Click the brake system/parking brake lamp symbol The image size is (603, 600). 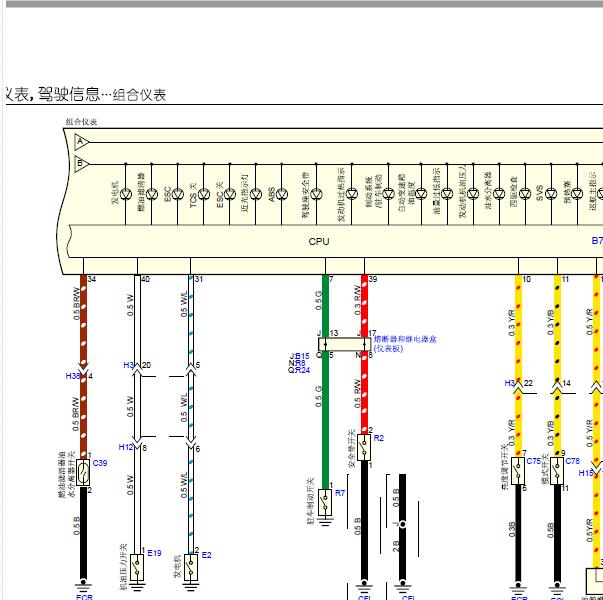coord(388,194)
